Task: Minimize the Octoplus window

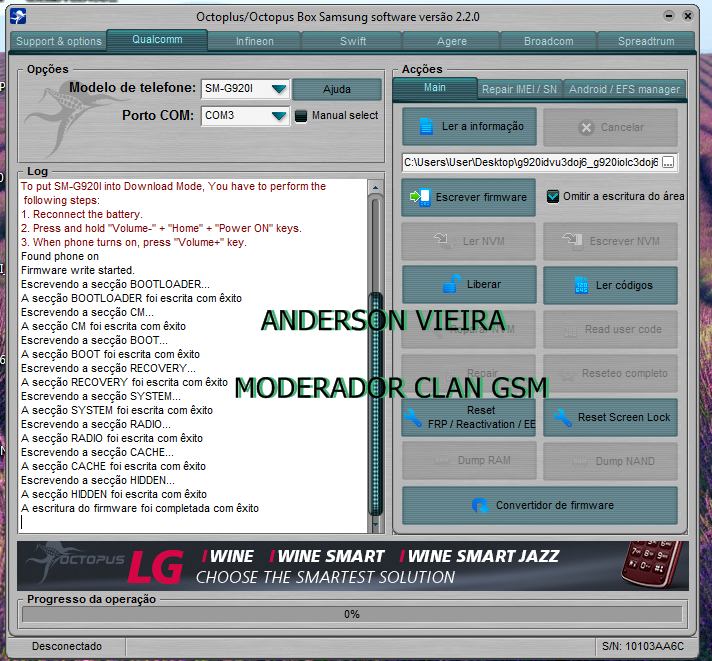Action: pyautogui.click(x=668, y=16)
